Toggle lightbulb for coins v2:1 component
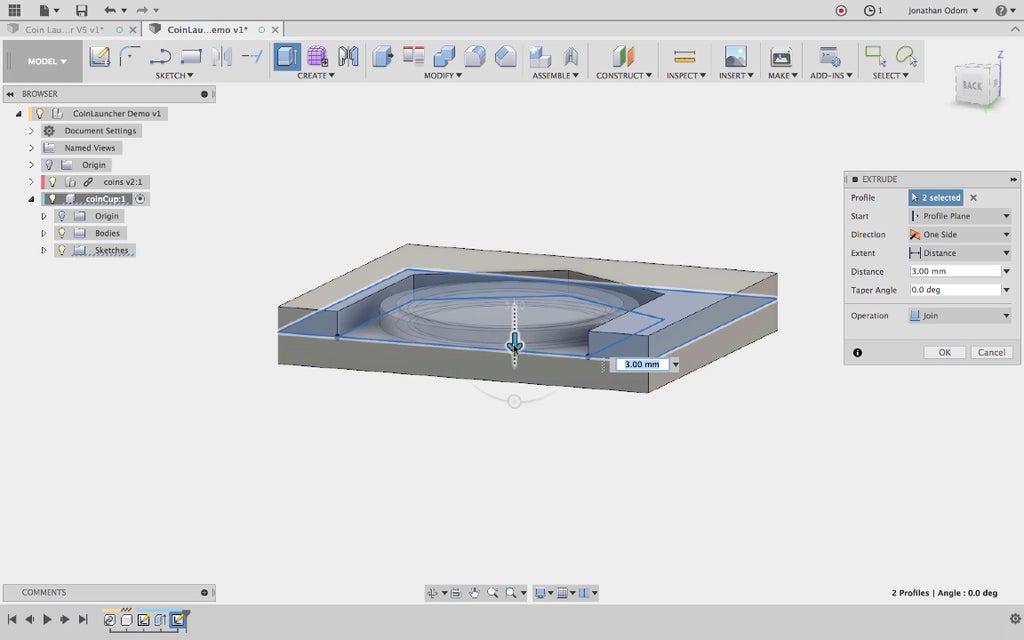The width and height of the screenshot is (1024, 640). (x=52, y=182)
